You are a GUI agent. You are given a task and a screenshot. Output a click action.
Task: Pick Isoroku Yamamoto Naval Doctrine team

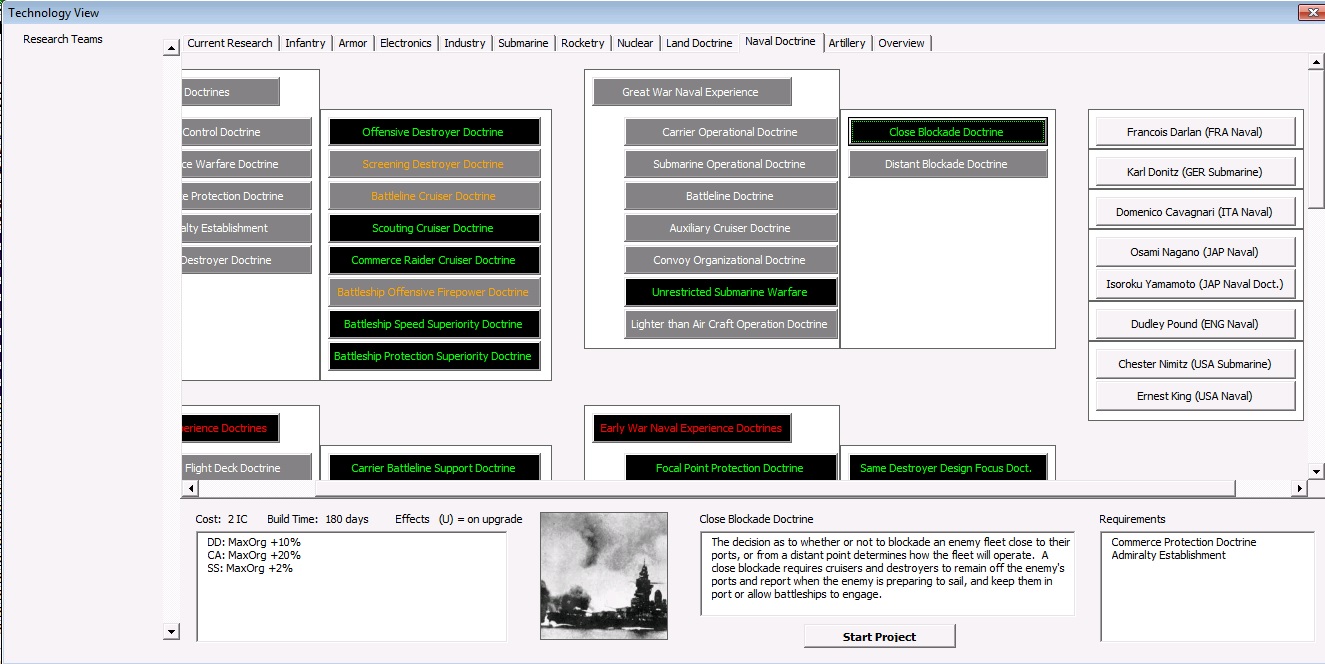pos(1194,284)
